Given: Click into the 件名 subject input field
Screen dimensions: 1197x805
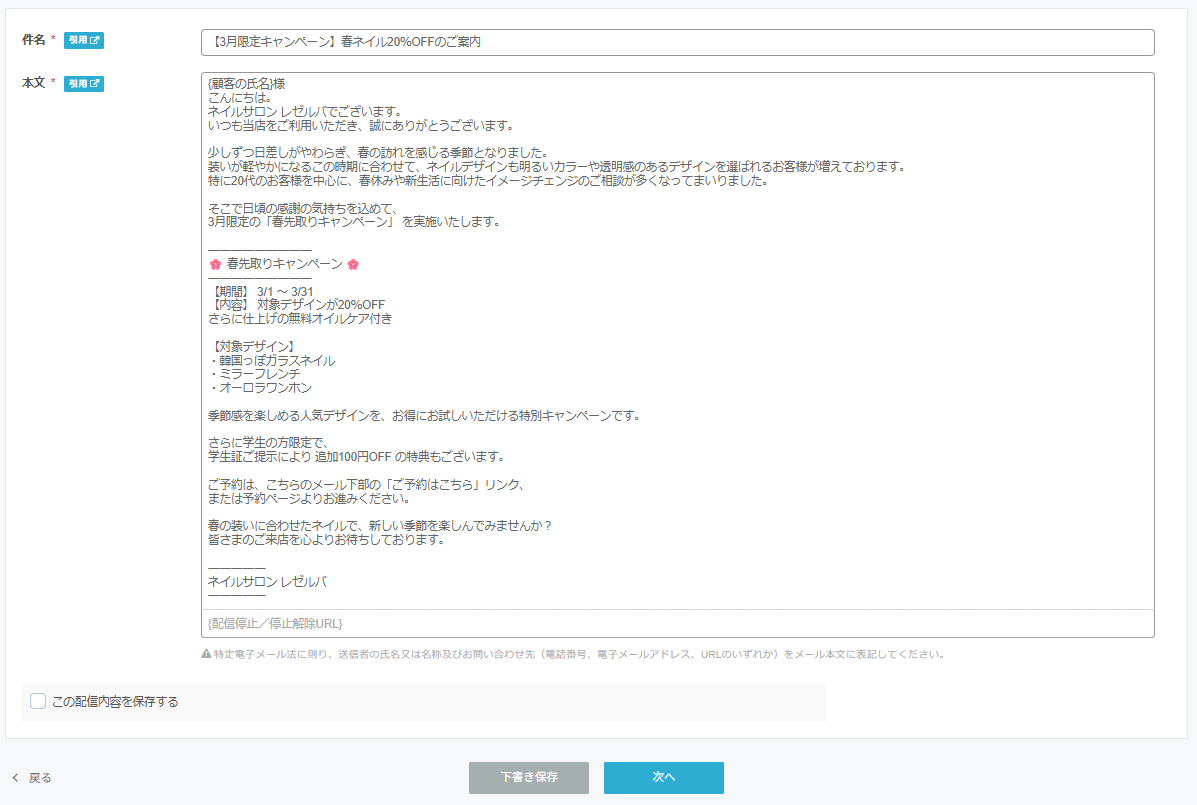Looking at the screenshot, I should [677, 43].
